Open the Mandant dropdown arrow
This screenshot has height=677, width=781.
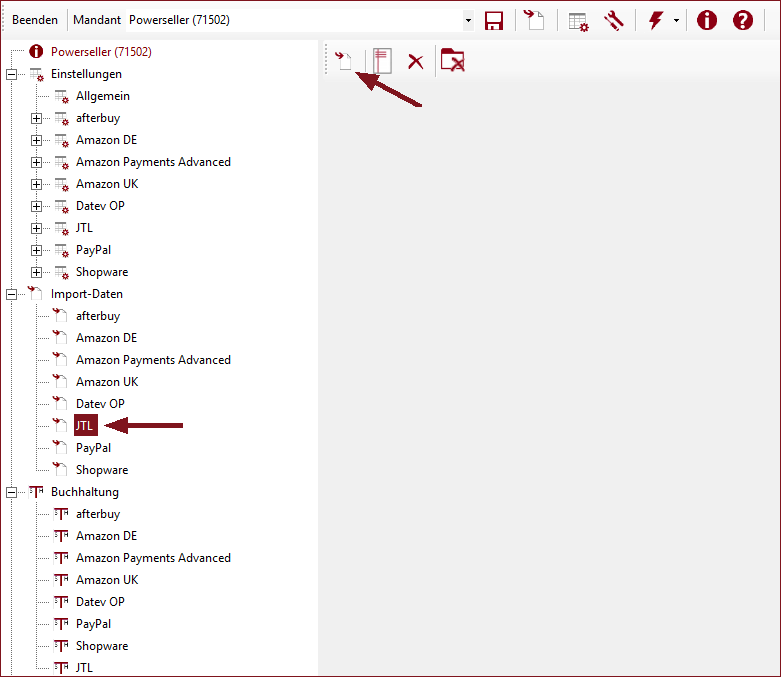pyautogui.click(x=468, y=21)
